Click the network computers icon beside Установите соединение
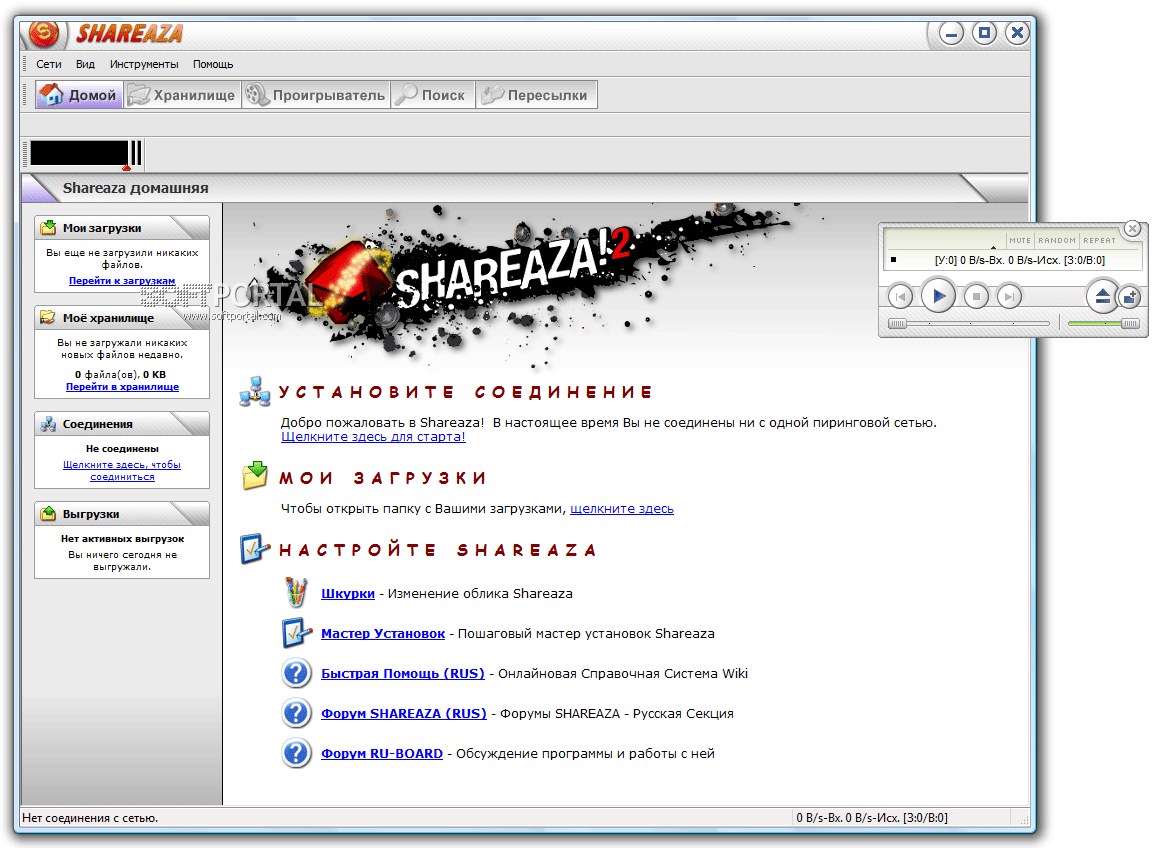The height and width of the screenshot is (848, 1158). pos(255,391)
